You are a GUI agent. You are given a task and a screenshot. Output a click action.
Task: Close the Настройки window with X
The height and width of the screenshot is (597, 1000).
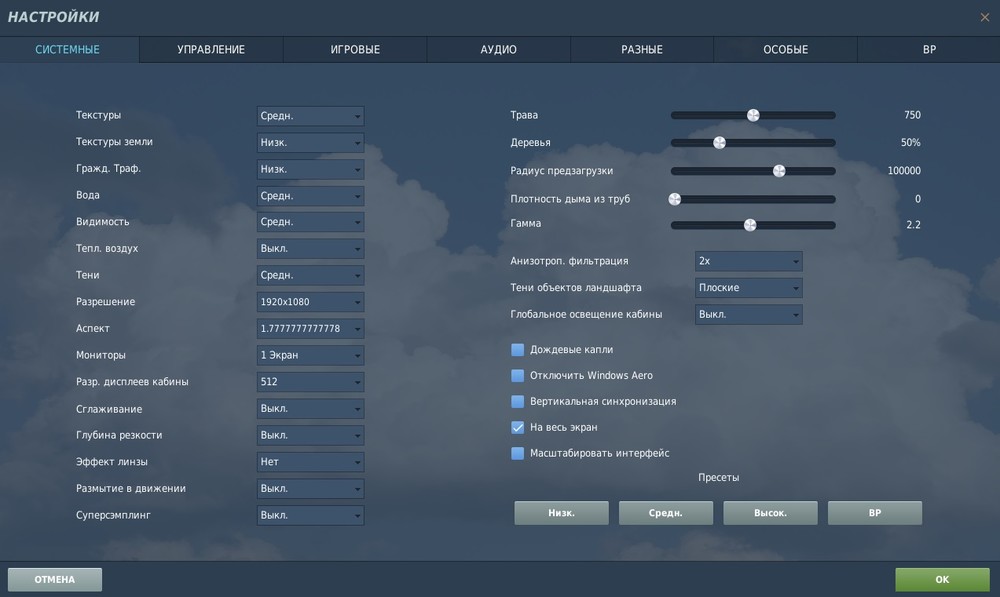point(985,17)
